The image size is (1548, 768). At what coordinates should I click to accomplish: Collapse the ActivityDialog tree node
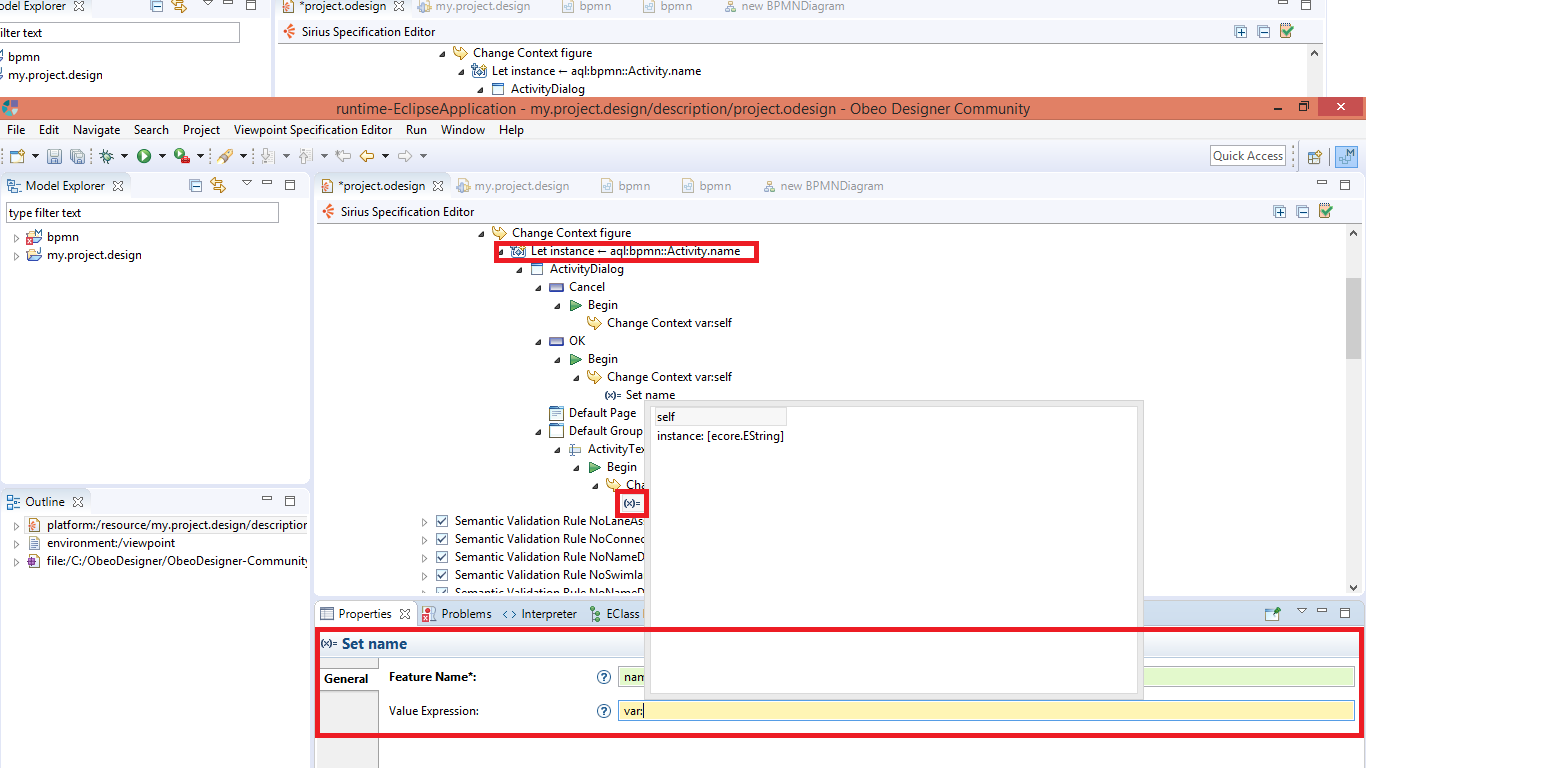pyautogui.click(x=519, y=270)
